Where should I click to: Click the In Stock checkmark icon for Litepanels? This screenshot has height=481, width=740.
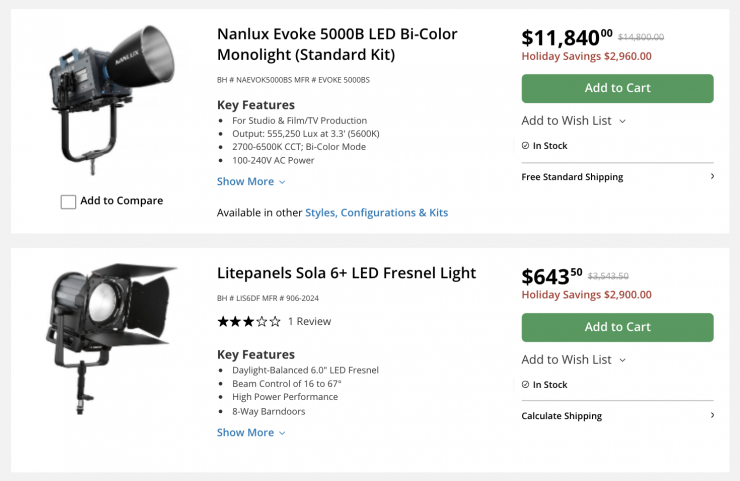tap(526, 384)
